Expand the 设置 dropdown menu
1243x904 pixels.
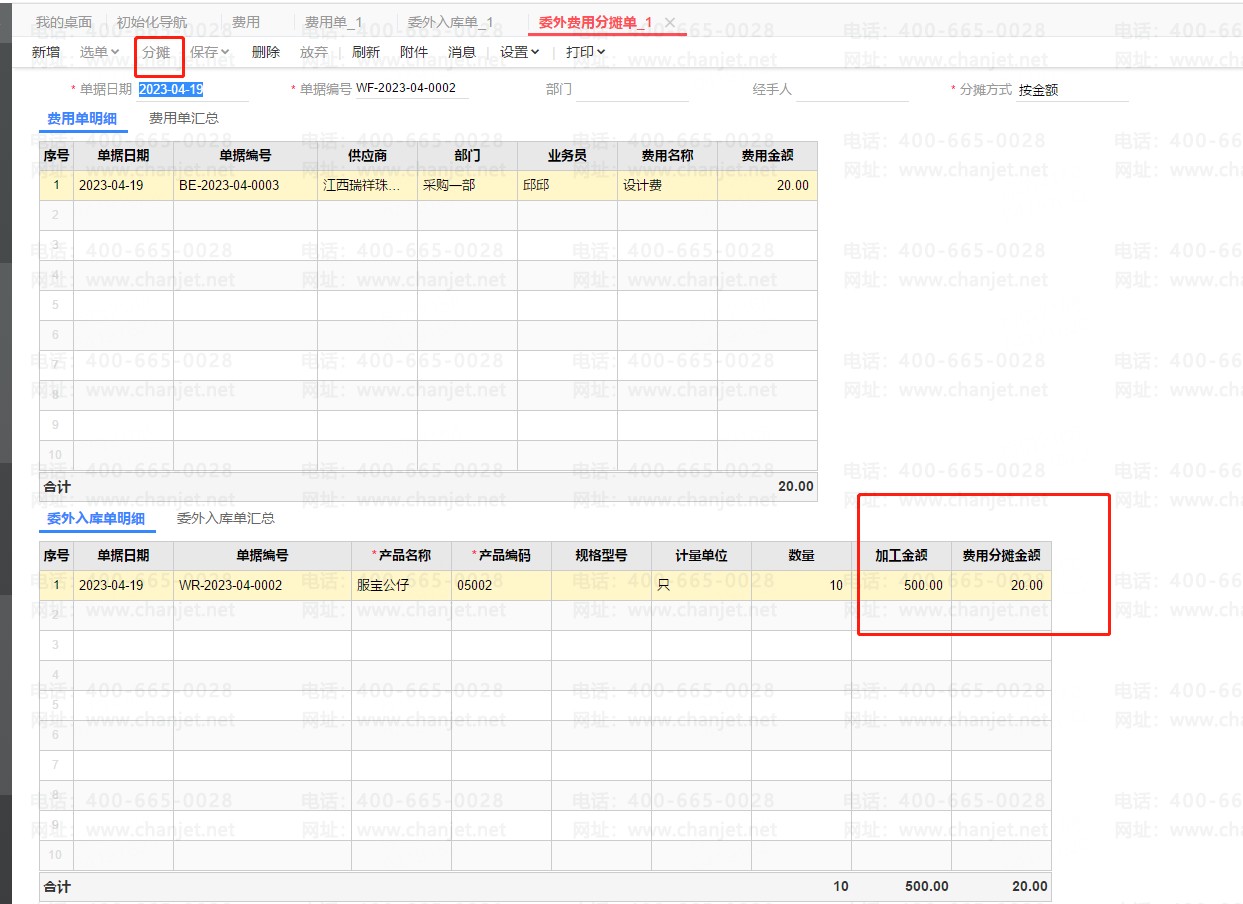[519, 52]
